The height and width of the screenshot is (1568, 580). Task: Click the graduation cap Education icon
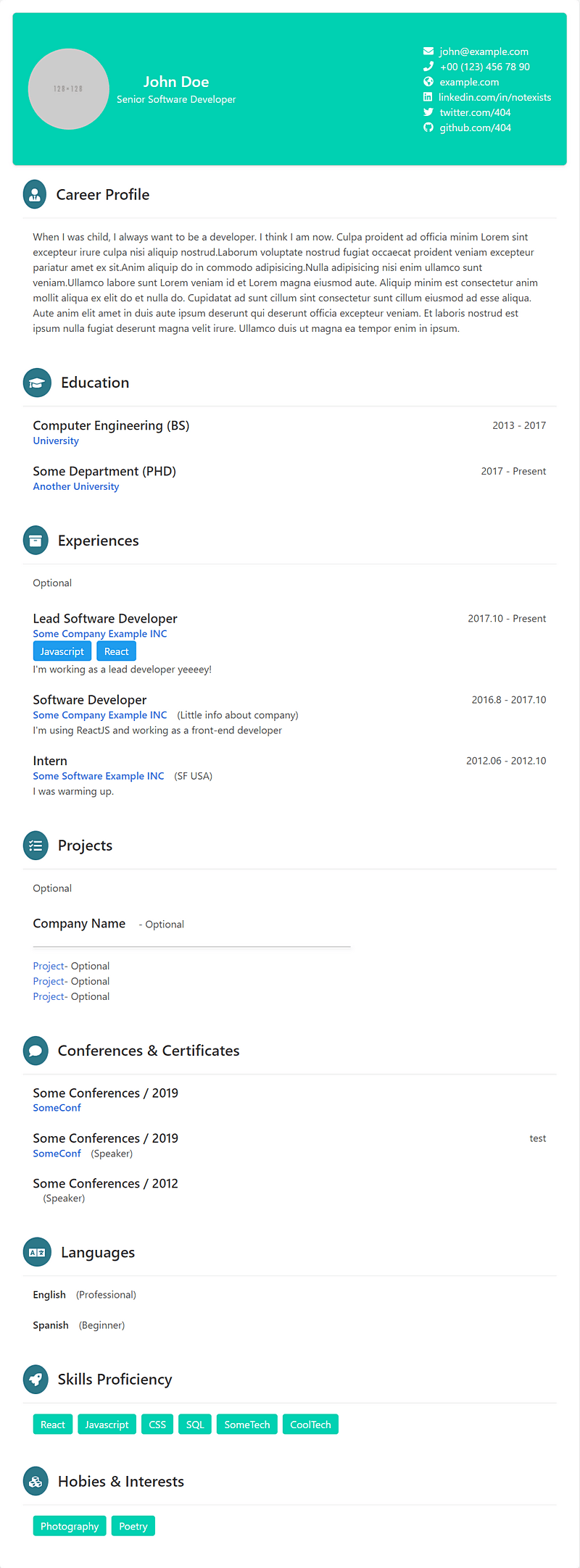point(37,383)
